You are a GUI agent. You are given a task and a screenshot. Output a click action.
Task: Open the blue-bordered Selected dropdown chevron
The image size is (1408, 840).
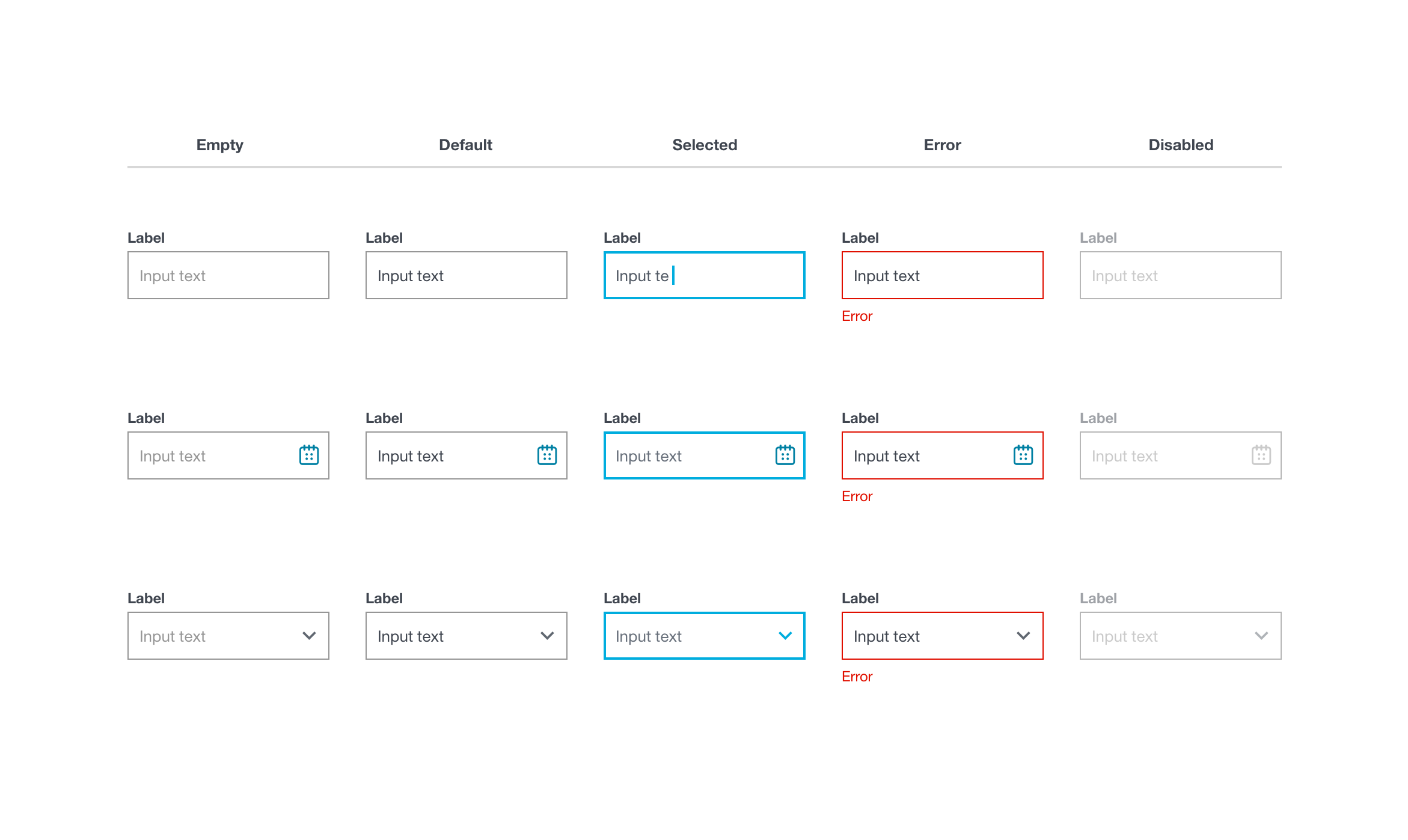785,636
